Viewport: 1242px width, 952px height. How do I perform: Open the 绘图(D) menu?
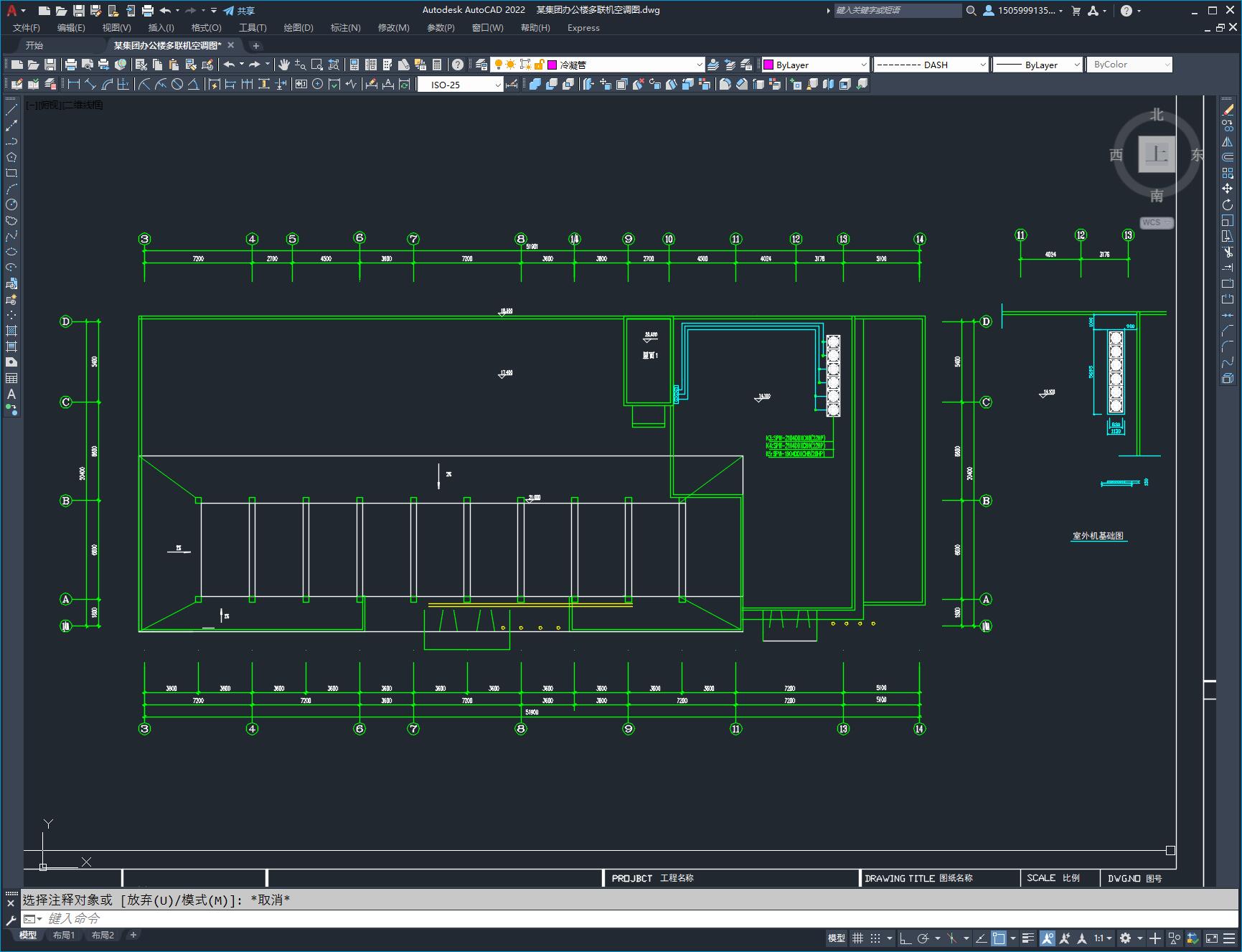point(298,28)
